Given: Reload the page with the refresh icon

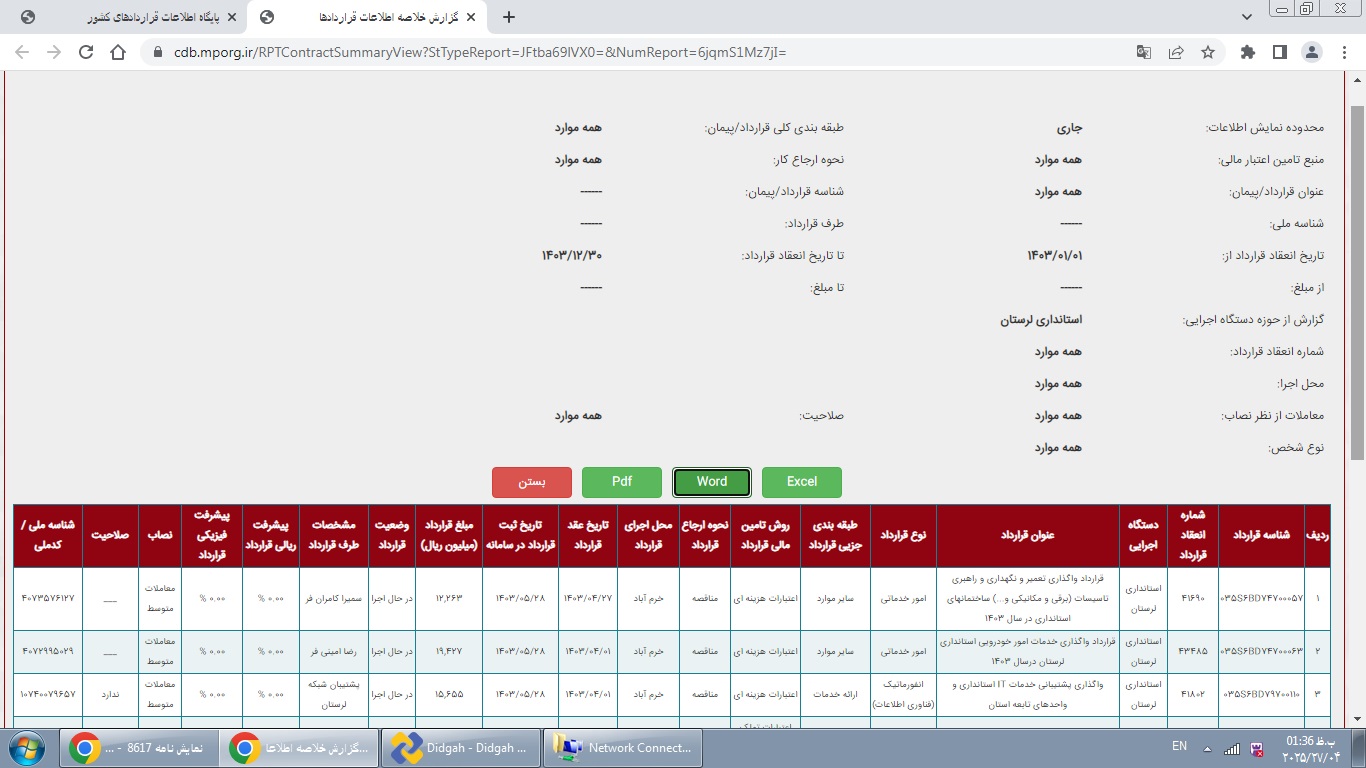Looking at the screenshot, I should (86, 52).
